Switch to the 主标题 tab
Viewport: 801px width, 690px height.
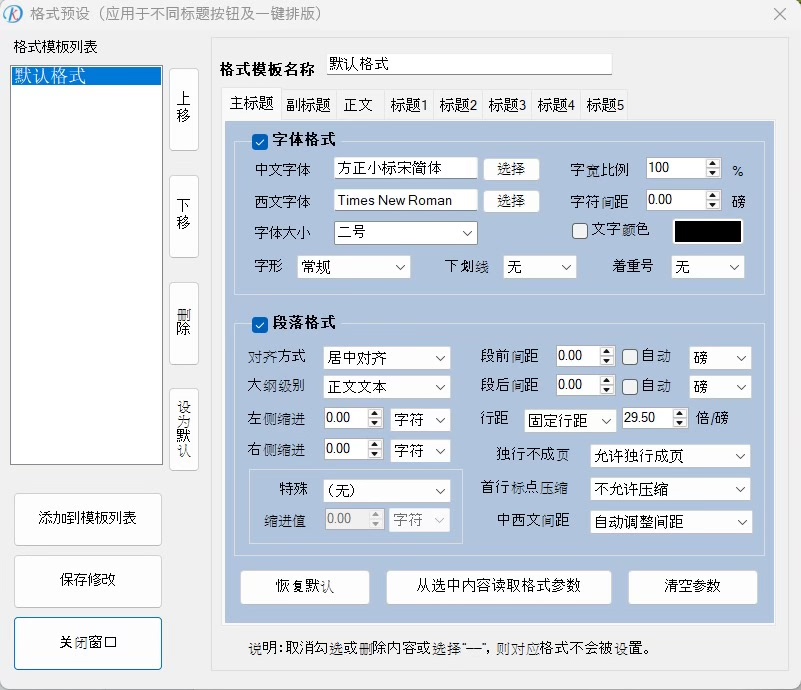(x=252, y=104)
